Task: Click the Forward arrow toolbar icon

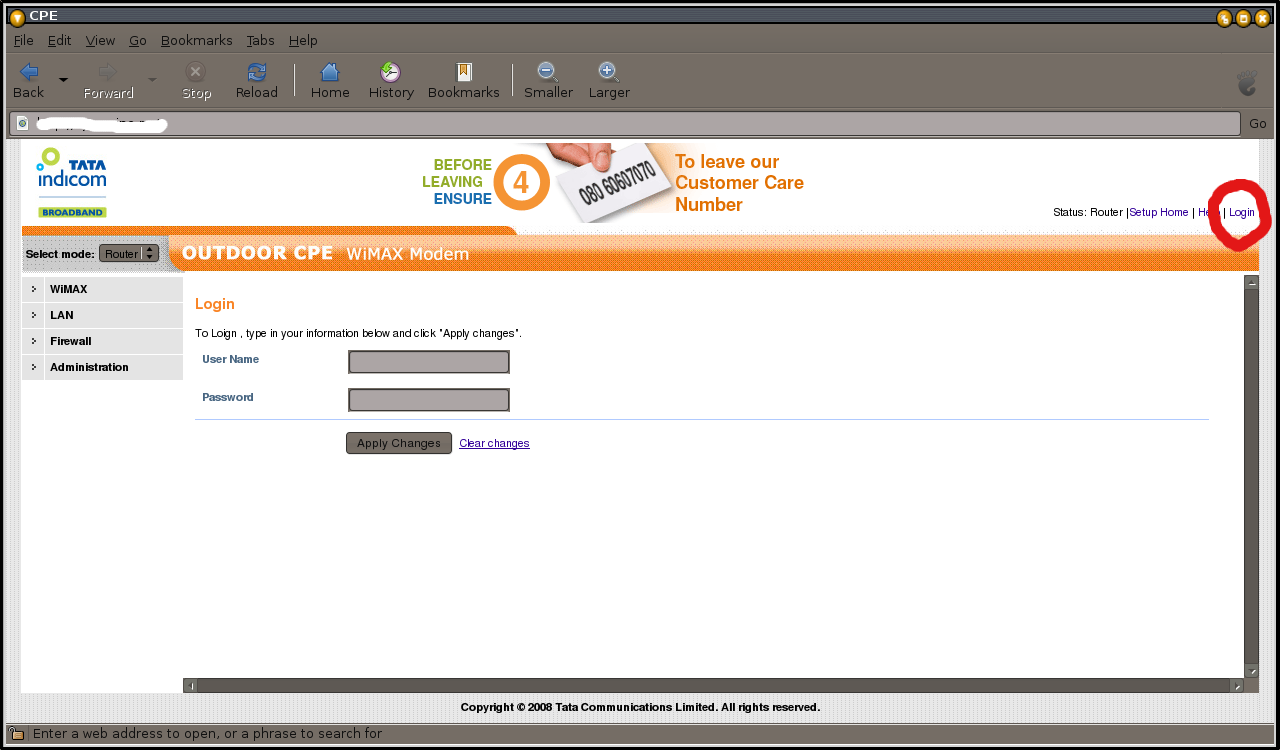Action: [x=108, y=72]
